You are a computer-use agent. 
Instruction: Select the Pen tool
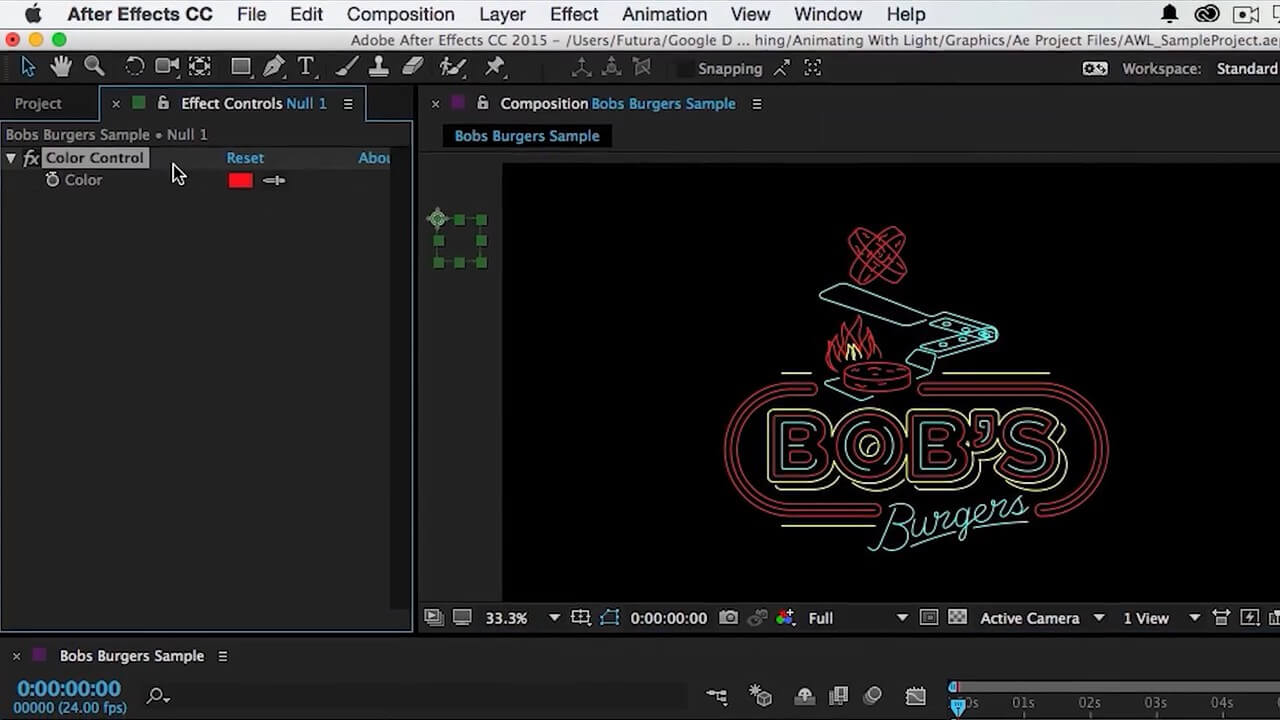(x=273, y=67)
